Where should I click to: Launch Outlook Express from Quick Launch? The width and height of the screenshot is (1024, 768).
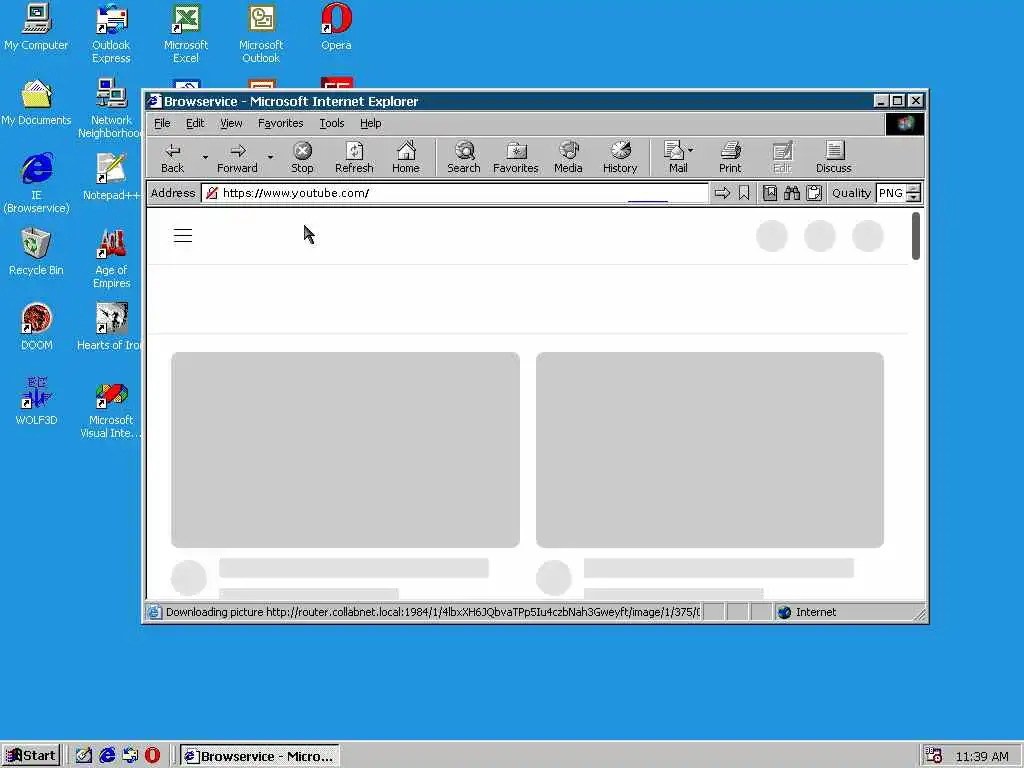click(130, 756)
